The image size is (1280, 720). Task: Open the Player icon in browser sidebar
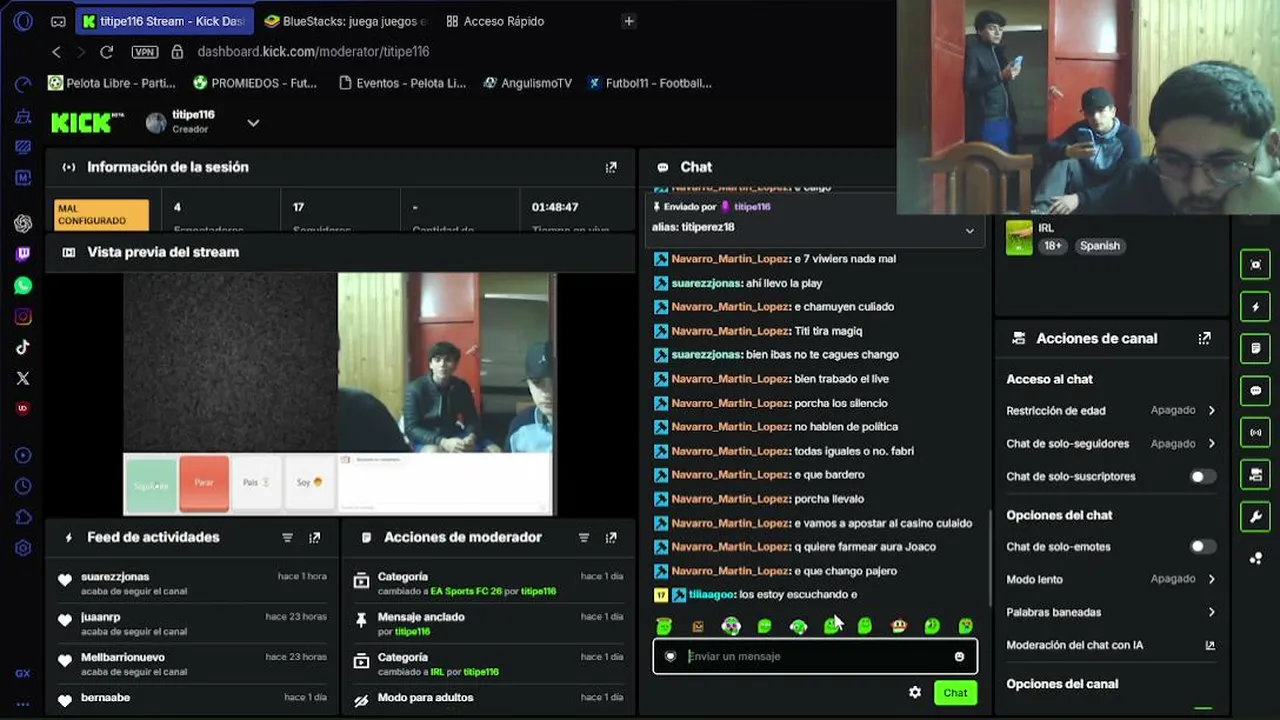tap(23, 456)
